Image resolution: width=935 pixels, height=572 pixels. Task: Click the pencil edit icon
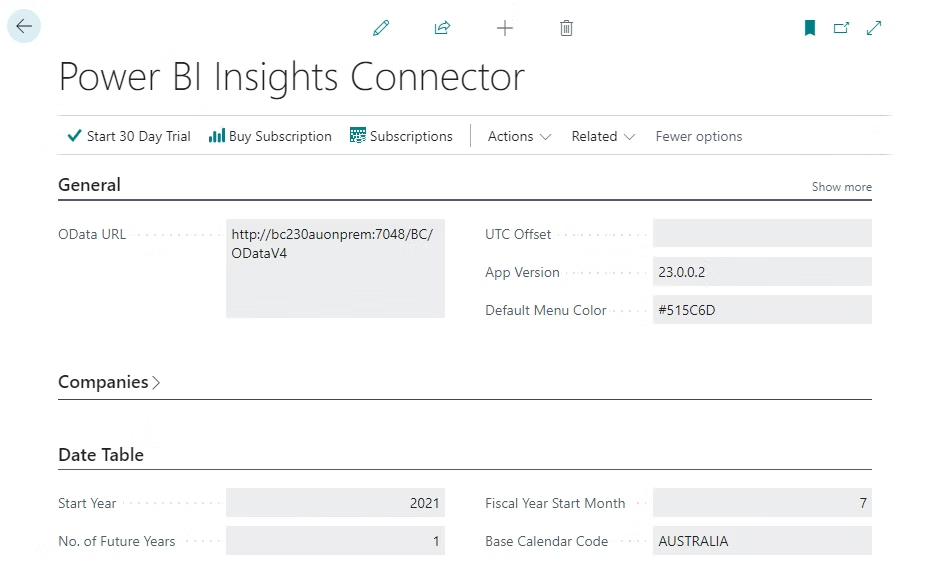381,28
